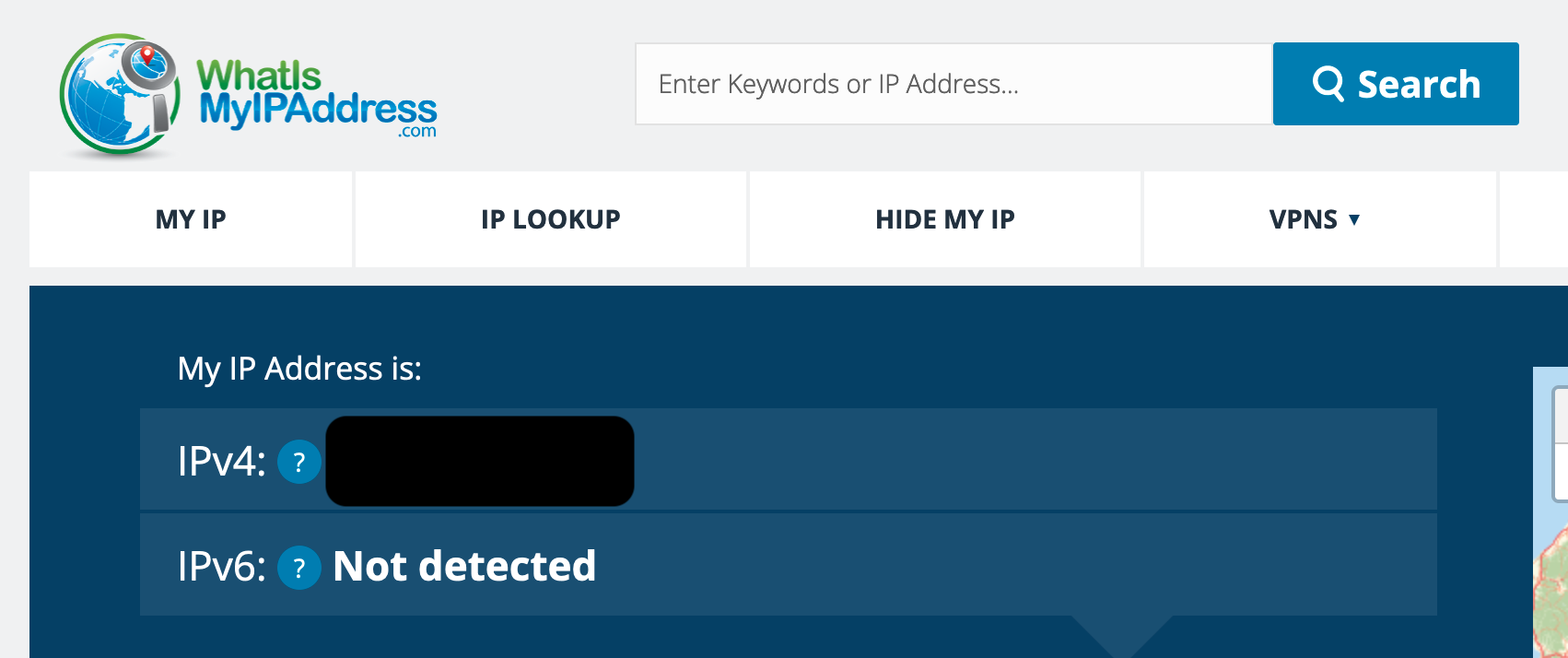Click the IPv4 label text
The image size is (1568, 658).
221,461
